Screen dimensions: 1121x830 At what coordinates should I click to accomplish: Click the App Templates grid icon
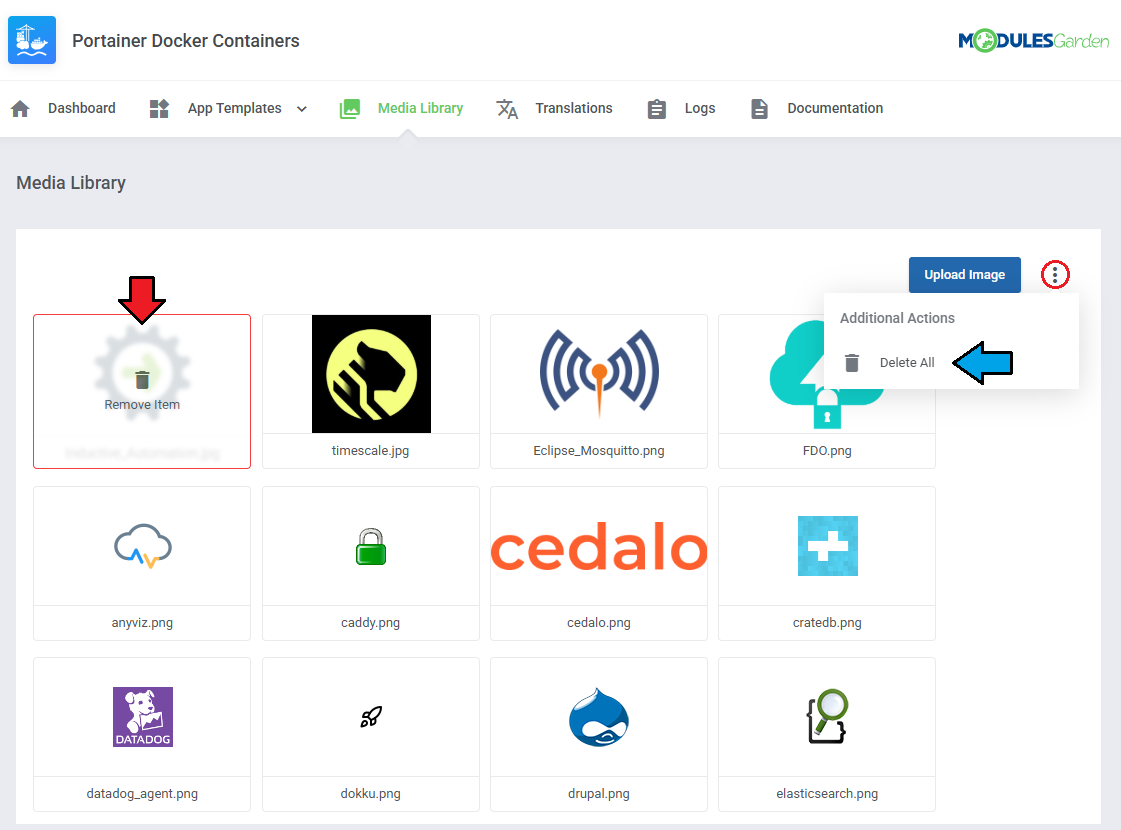click(x=159, y=109)
